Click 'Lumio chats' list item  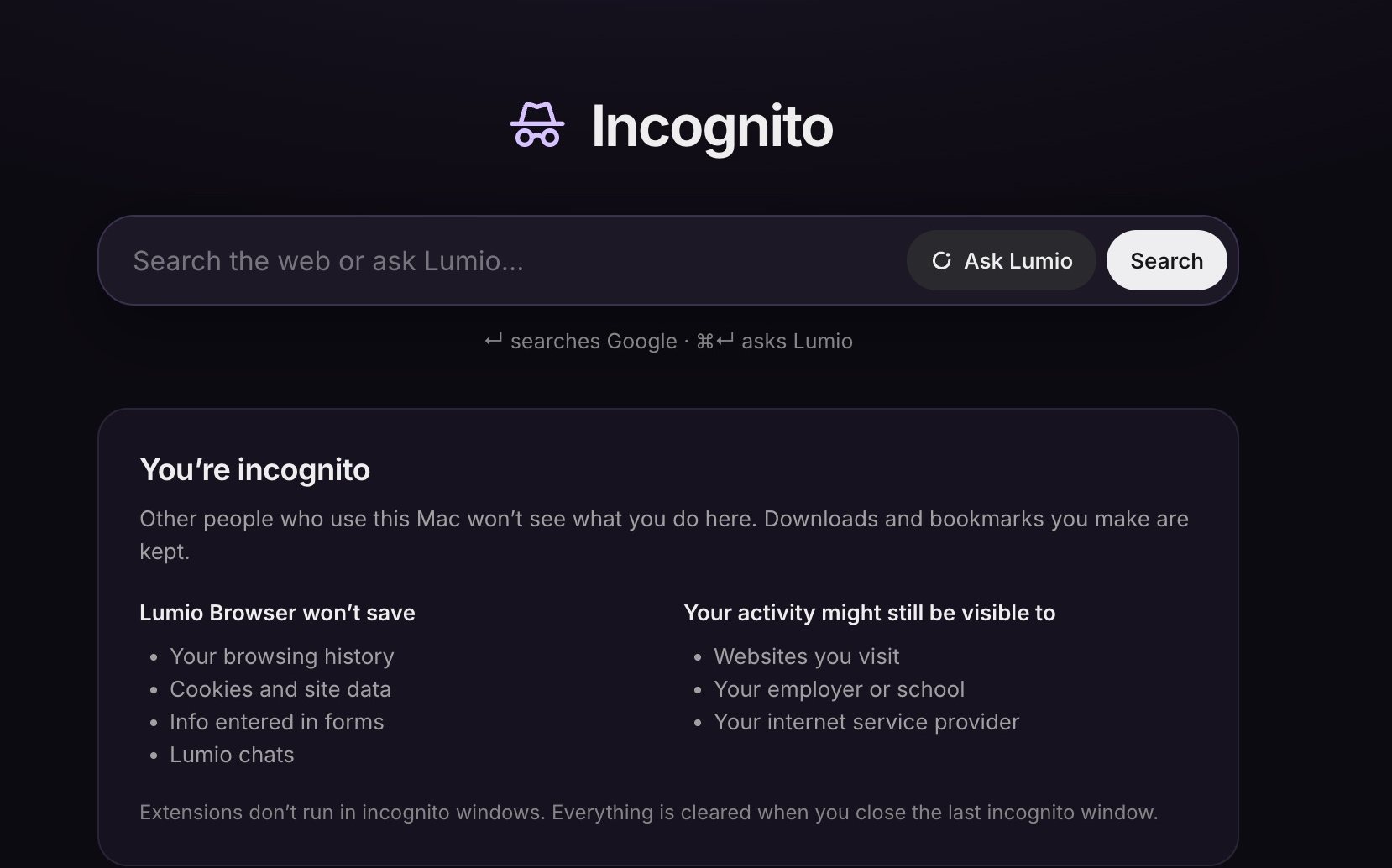point(232,755)
